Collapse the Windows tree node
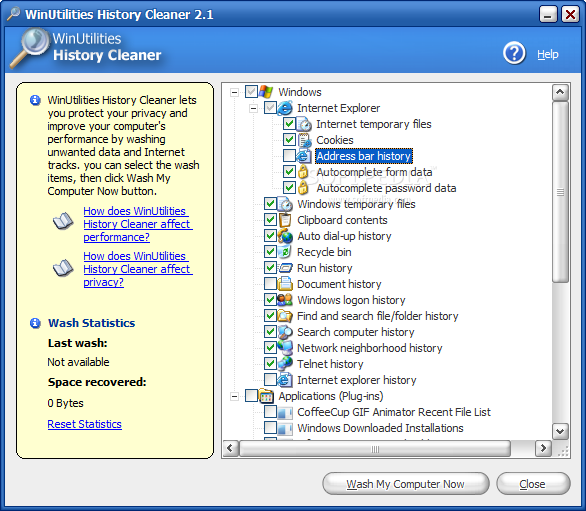586x511 pixels. [x=234, y=92]
